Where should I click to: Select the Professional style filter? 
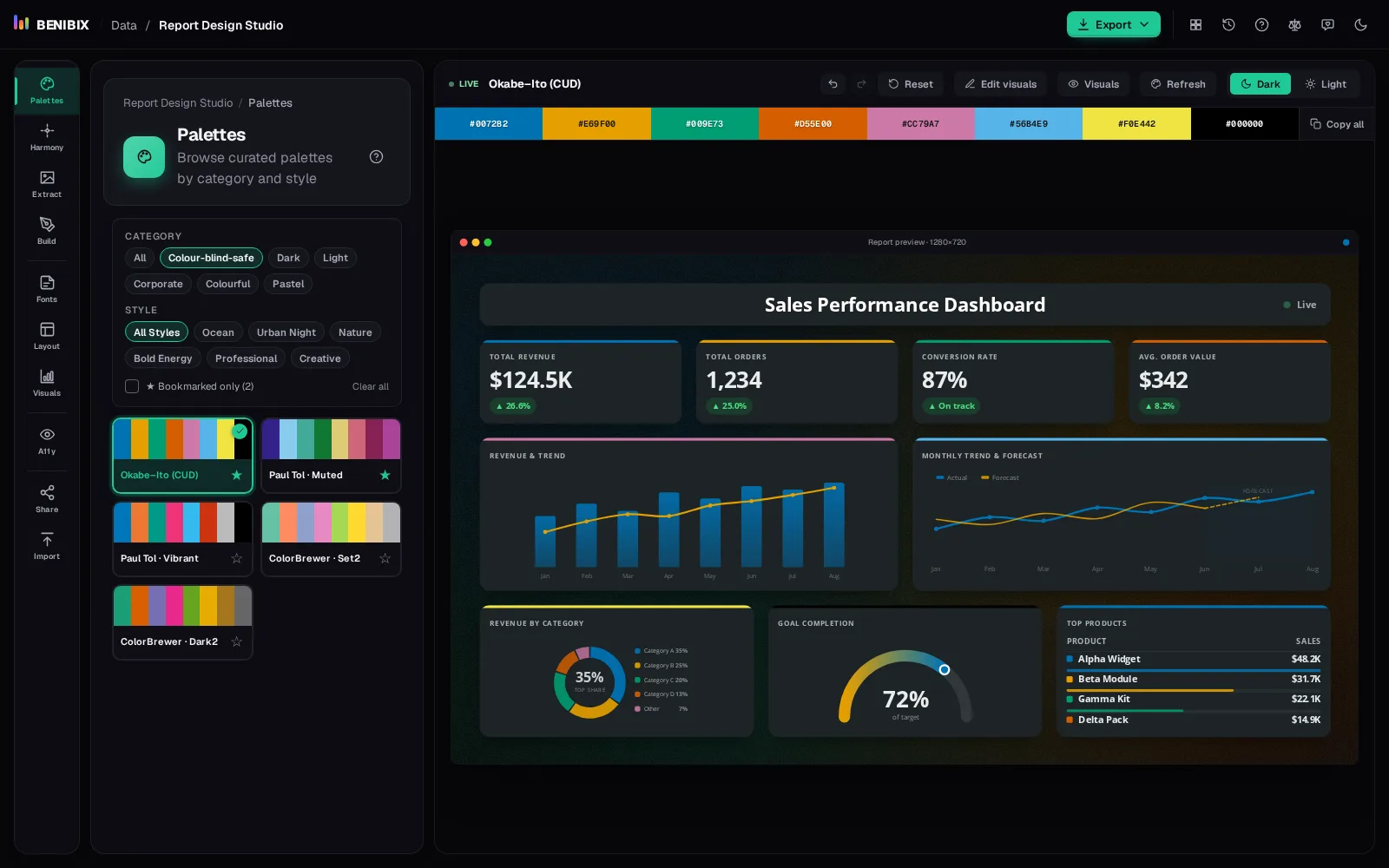247,358
